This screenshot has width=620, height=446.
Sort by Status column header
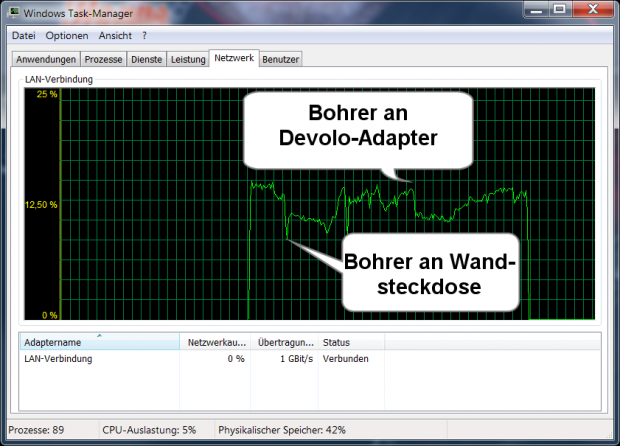pos(351,342)
